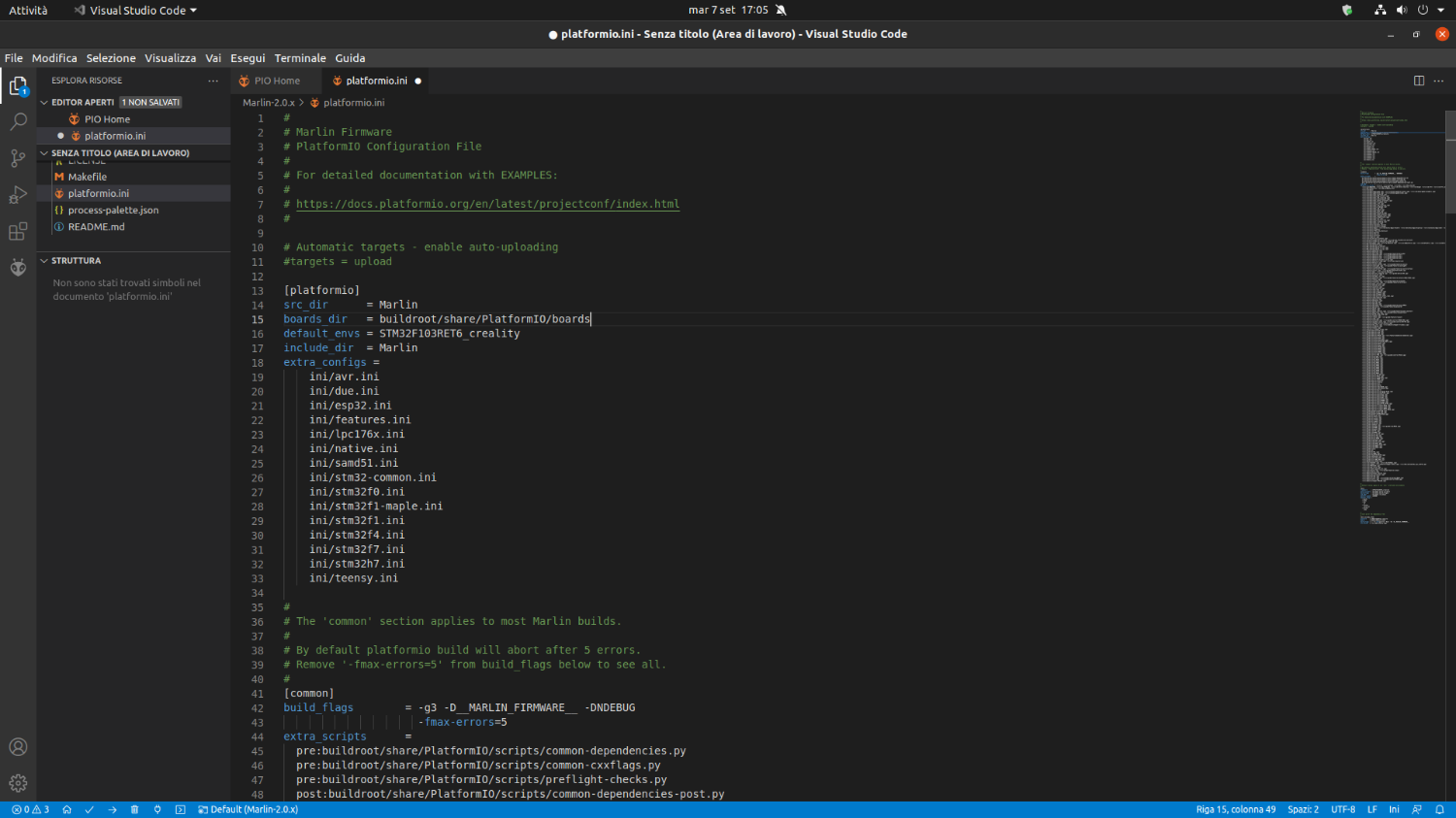This screenshot has height=818, width=1456.
Task: Click the split editor icon
Action: 1418,81
